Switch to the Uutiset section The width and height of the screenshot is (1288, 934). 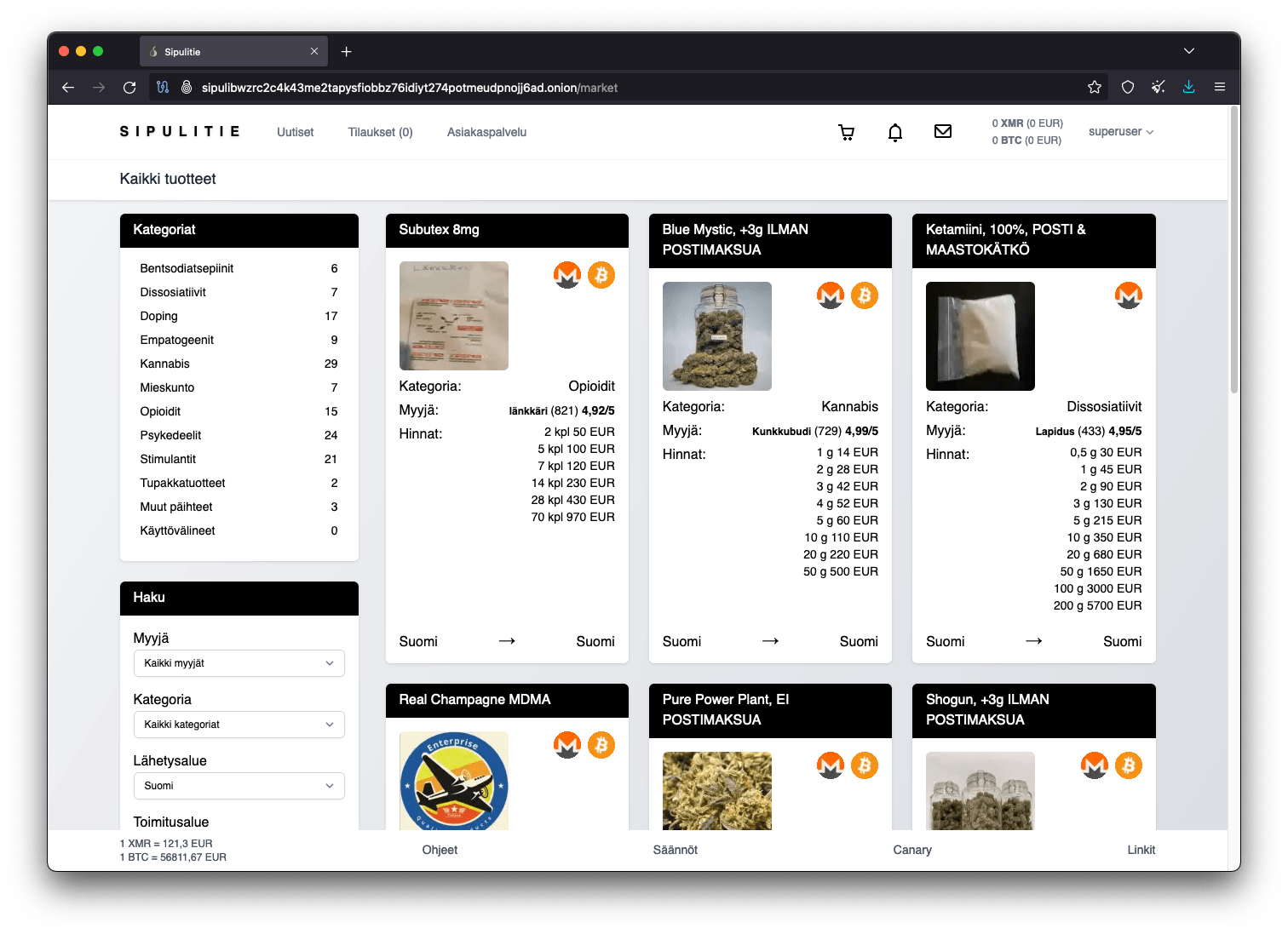[295, 132]
